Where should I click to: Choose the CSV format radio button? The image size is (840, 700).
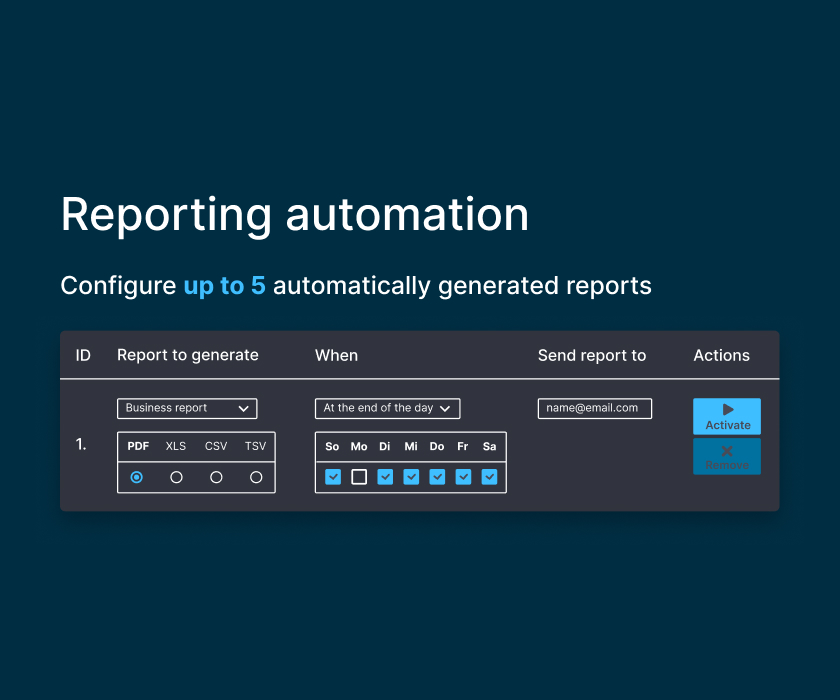coord(216,477)
